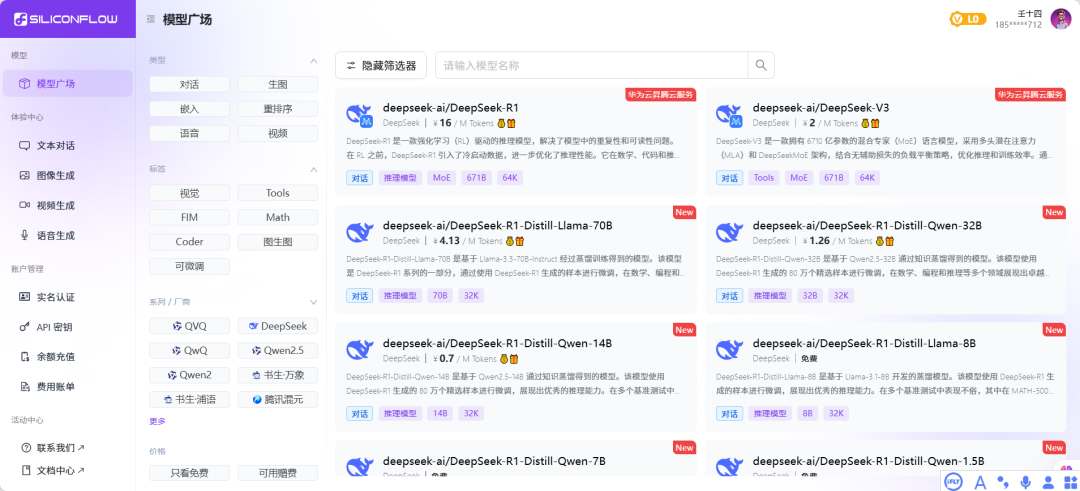Open 余额充值 page
This screenshot has width=1080, height=491.
[x=68, y=357]
